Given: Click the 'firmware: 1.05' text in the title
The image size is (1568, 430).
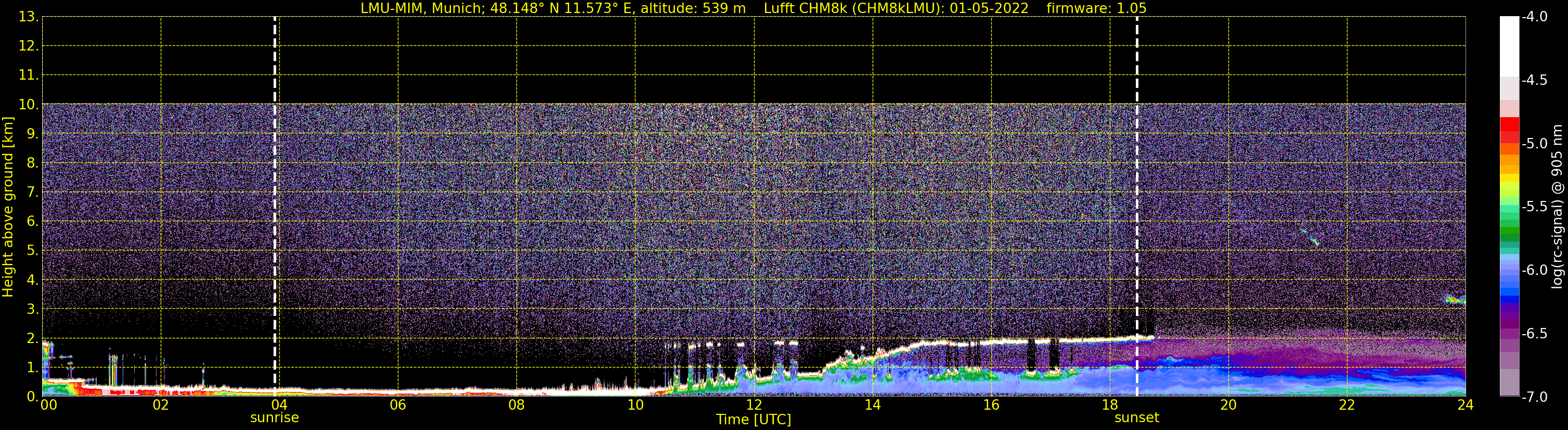Looking at the screenshot, I should coord(1097,8).
